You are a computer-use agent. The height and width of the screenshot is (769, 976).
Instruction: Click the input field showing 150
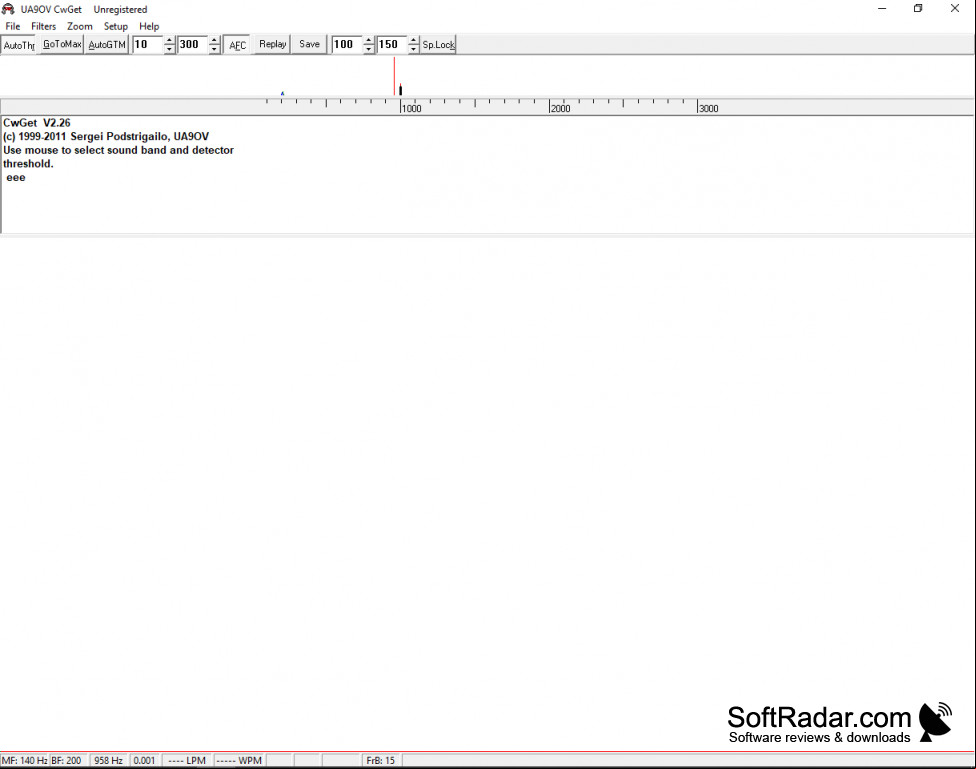[392, 45]
